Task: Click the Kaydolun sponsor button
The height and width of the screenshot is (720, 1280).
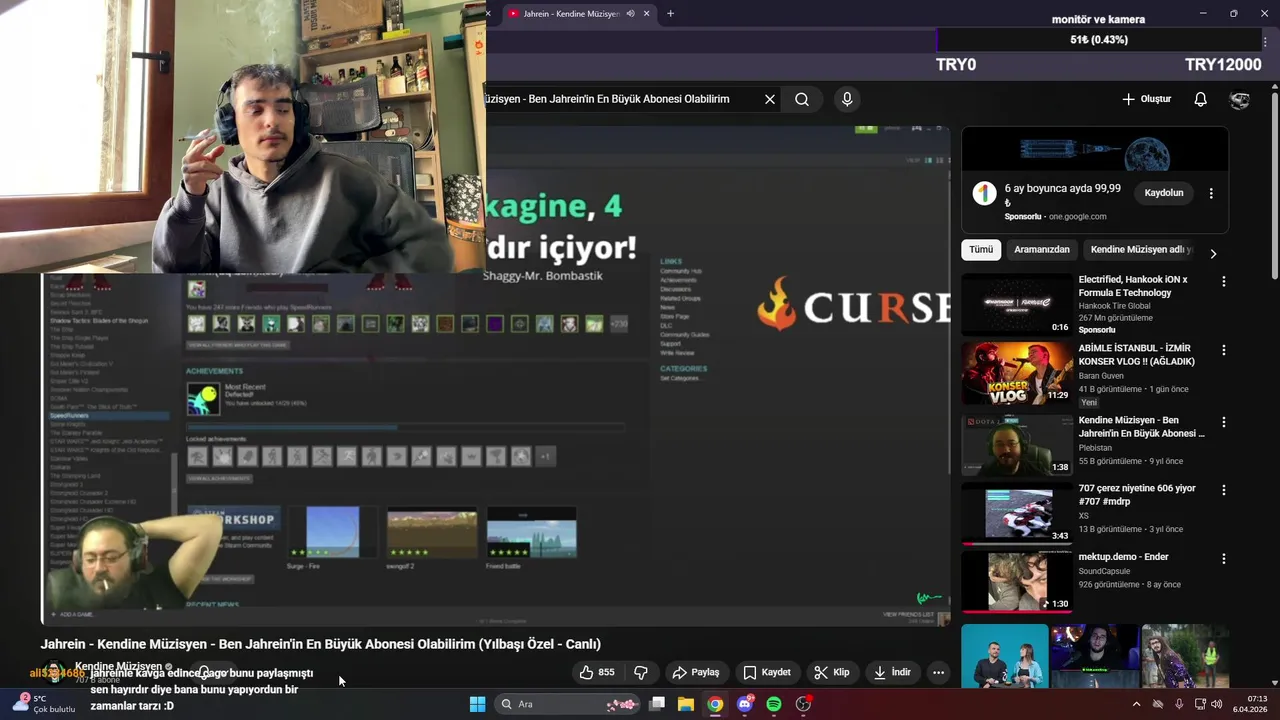Action: tap(1164, 192)
